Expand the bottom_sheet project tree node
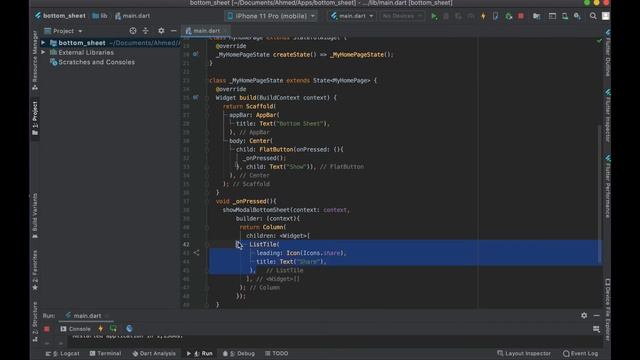640x360 pixels. point(43,43)
